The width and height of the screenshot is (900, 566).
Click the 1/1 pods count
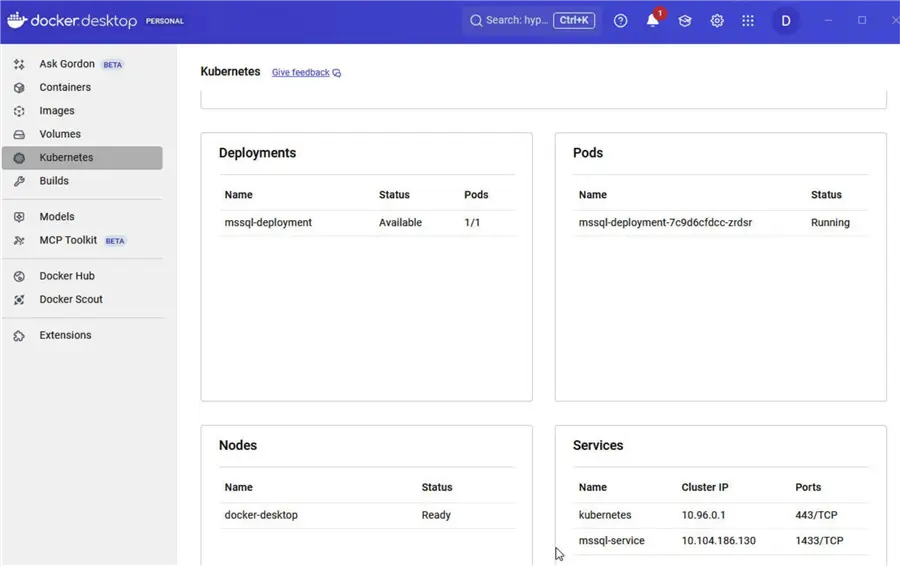tap(472, 222)
